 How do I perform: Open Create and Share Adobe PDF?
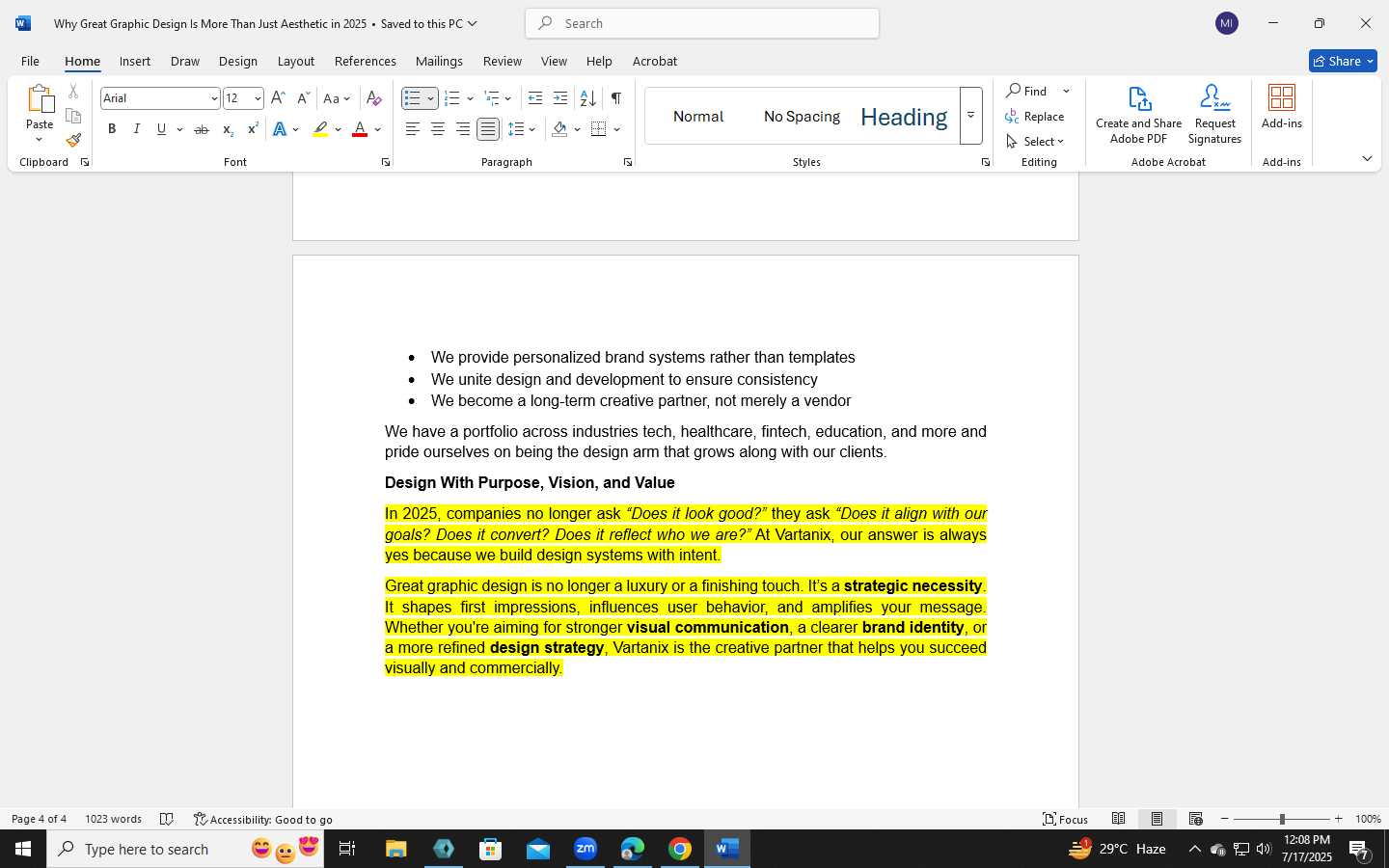pyautogui.click(x=1138, y=115)
